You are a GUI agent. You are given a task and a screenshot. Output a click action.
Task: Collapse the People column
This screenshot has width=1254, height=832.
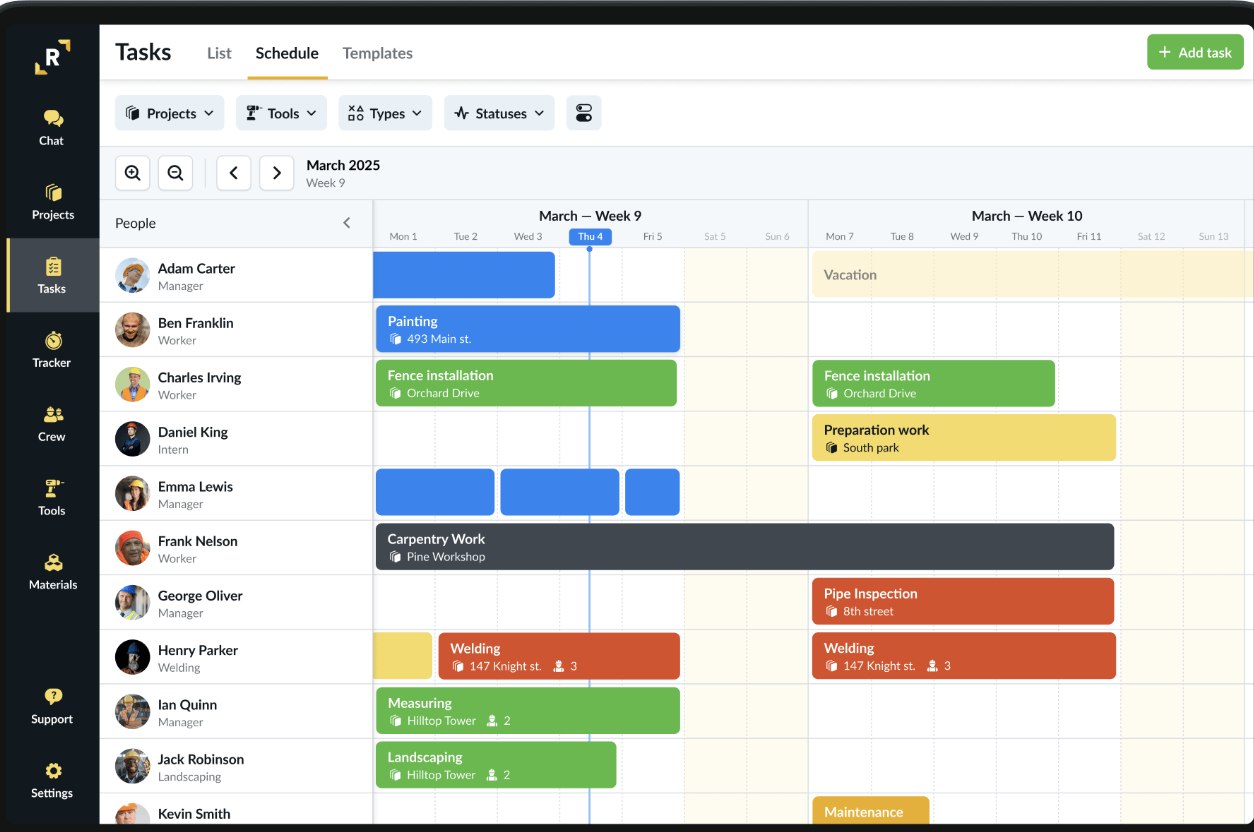point(347,223)
